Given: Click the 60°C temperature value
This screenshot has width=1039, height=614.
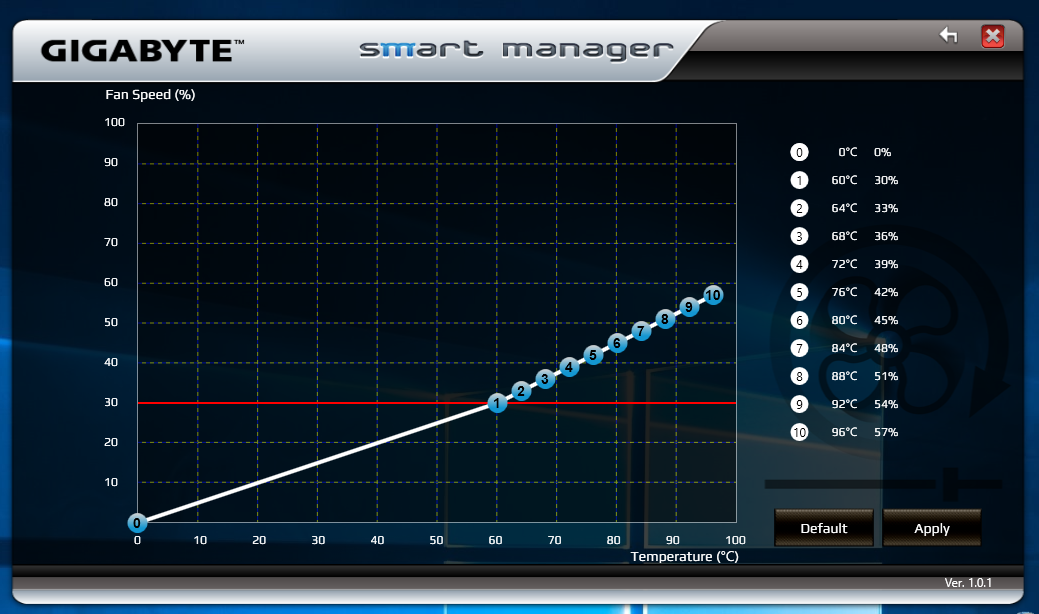Looking at the screenshot, I should tap(844, 180).
